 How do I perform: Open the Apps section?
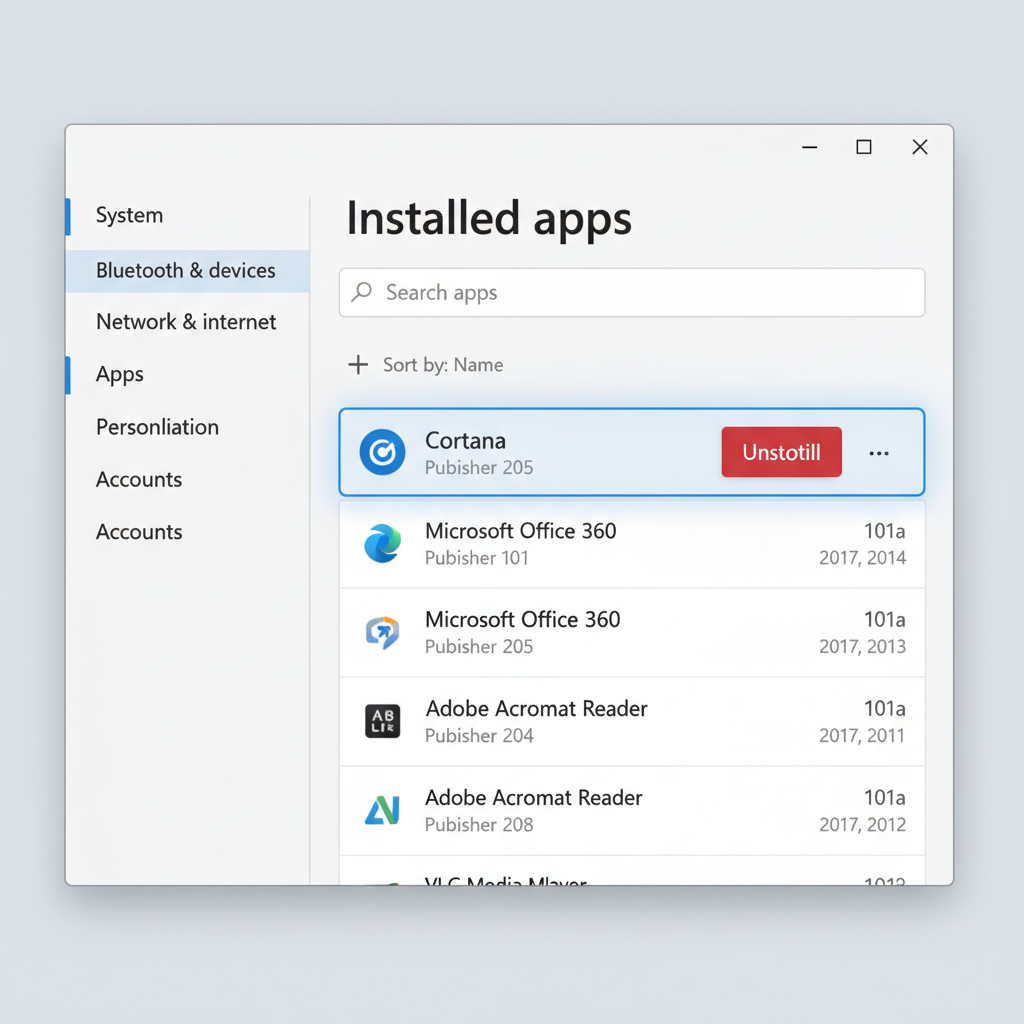(x=120, y=374)
